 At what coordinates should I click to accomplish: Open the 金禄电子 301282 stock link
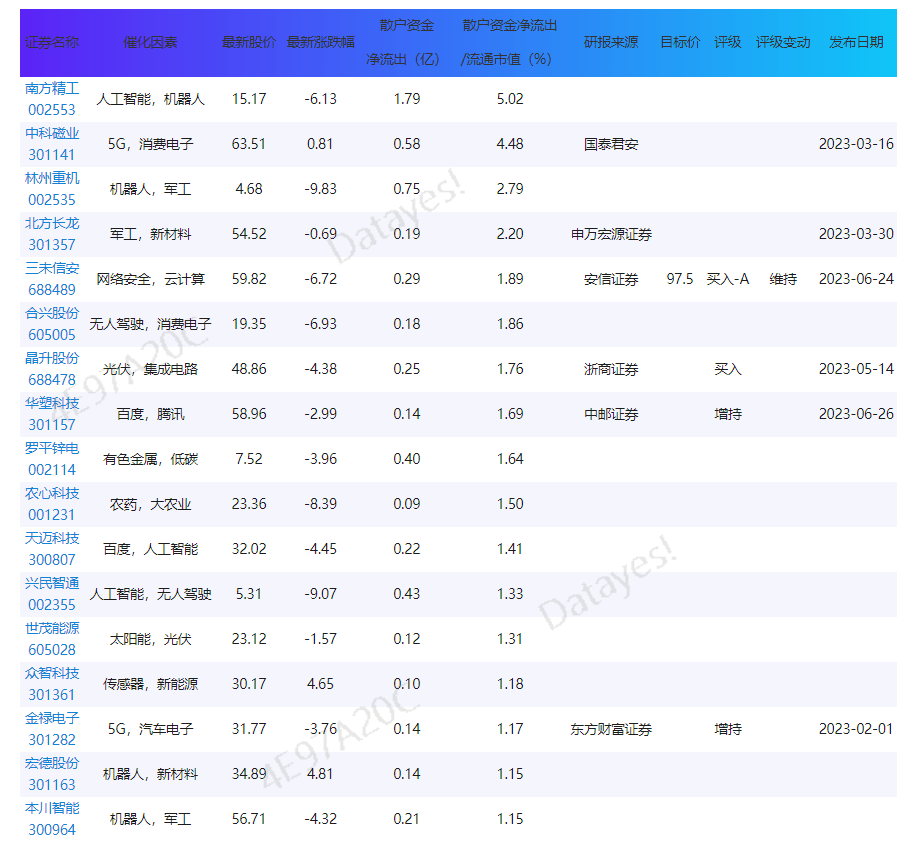tap(52, 729)
